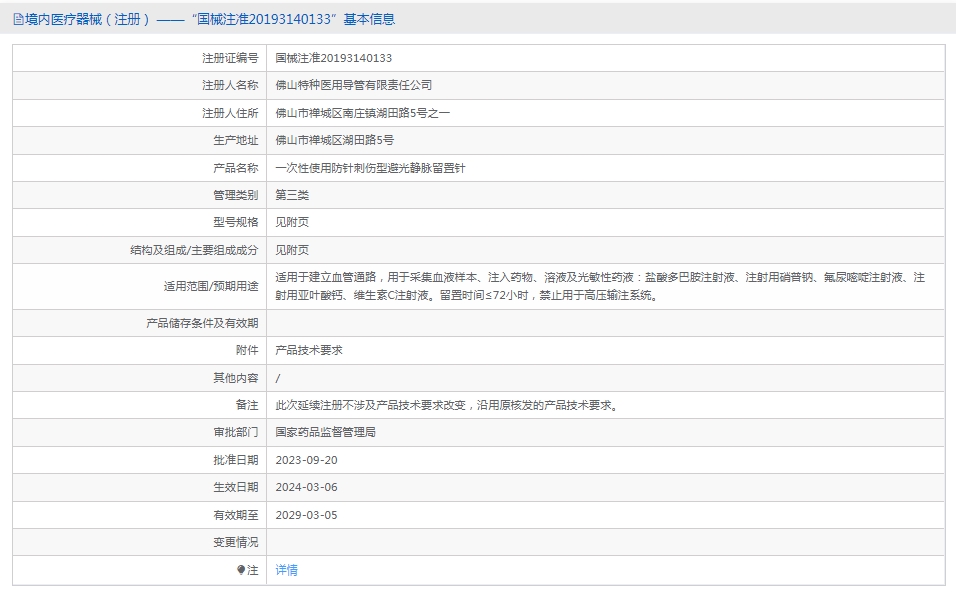Click the 审批部门 value 国家药品监督管理局
The image size is (956, 592).
(x=326, y=432)
